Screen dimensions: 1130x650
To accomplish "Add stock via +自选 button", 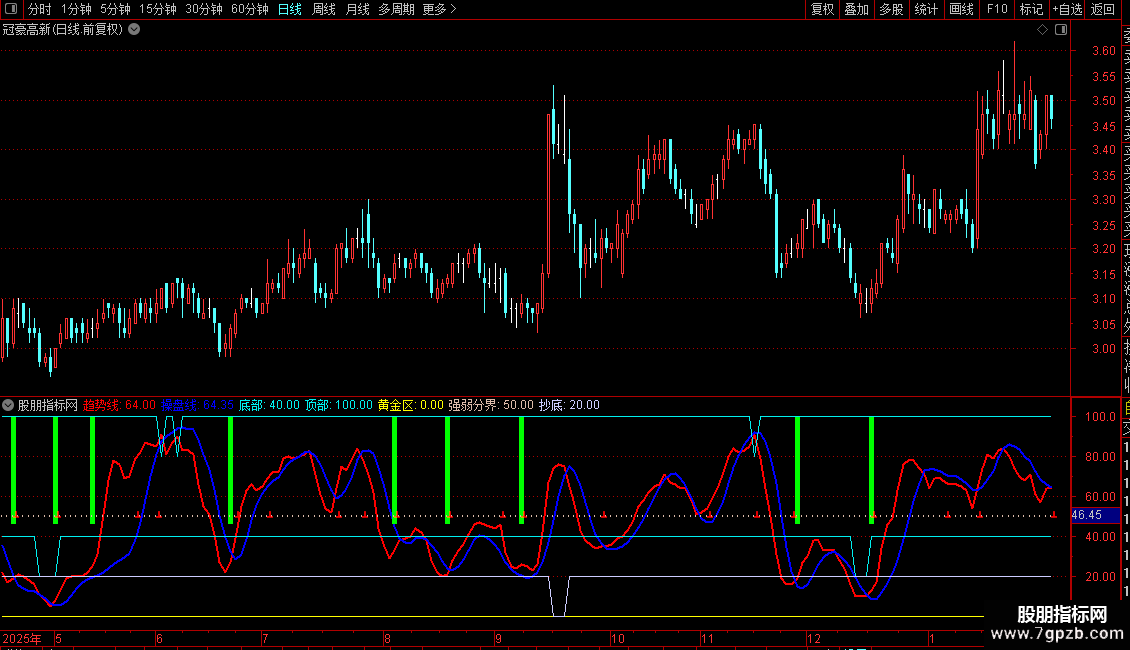I will click(1066, 9).
